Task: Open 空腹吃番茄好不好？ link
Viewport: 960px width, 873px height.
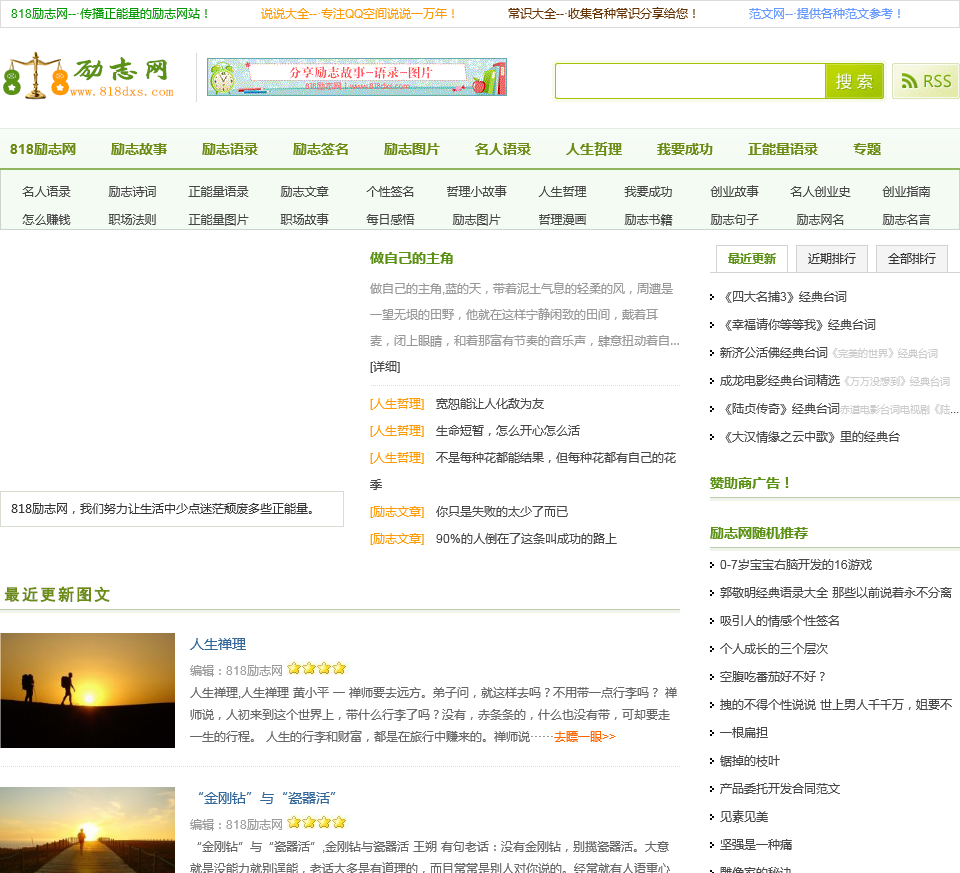Action: coord(773,677)
